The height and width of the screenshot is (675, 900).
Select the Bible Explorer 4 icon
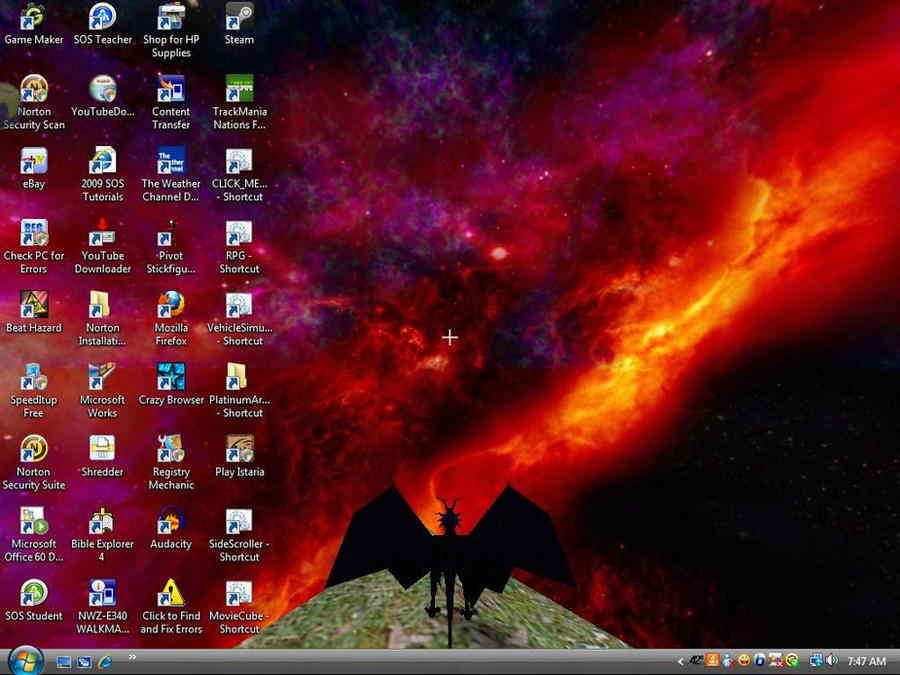click(x=102, y=535)
